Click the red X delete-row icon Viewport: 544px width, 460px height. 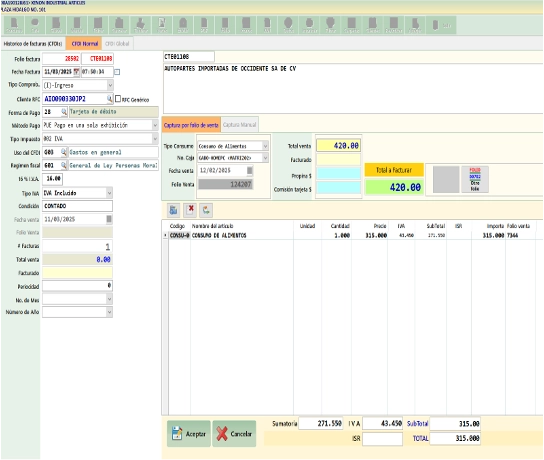[190, 210]
